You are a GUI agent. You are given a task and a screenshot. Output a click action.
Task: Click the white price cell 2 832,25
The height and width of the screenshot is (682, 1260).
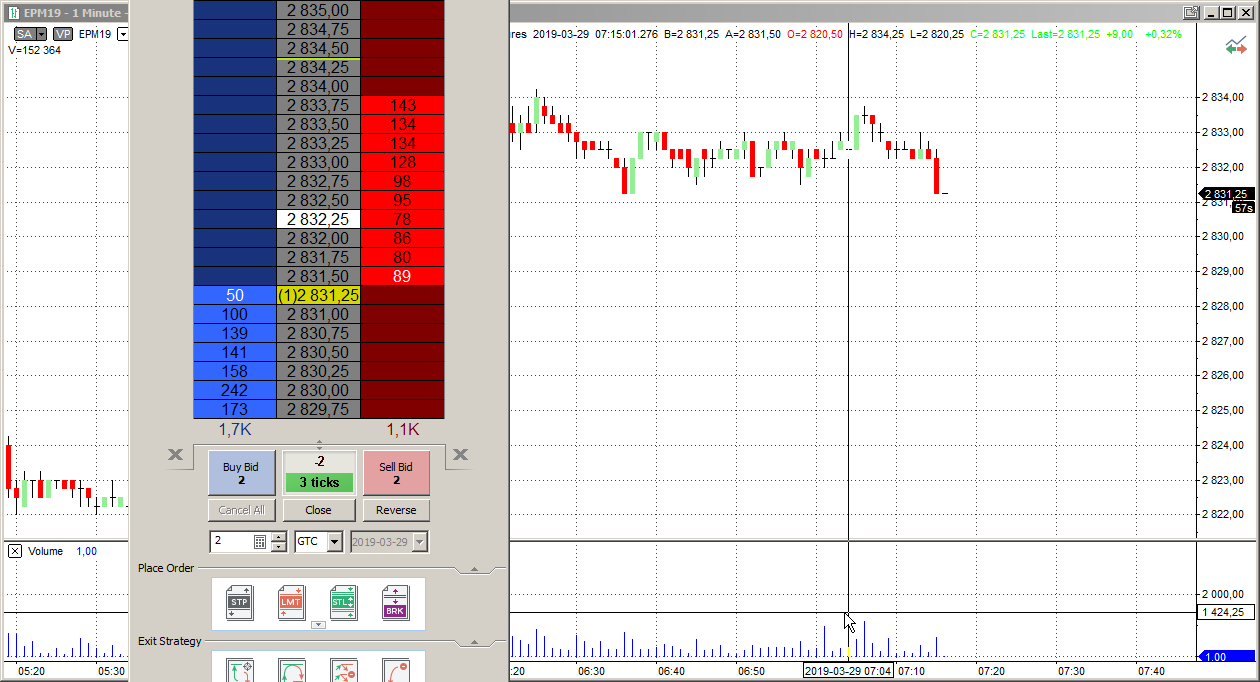tap(318, 219)
